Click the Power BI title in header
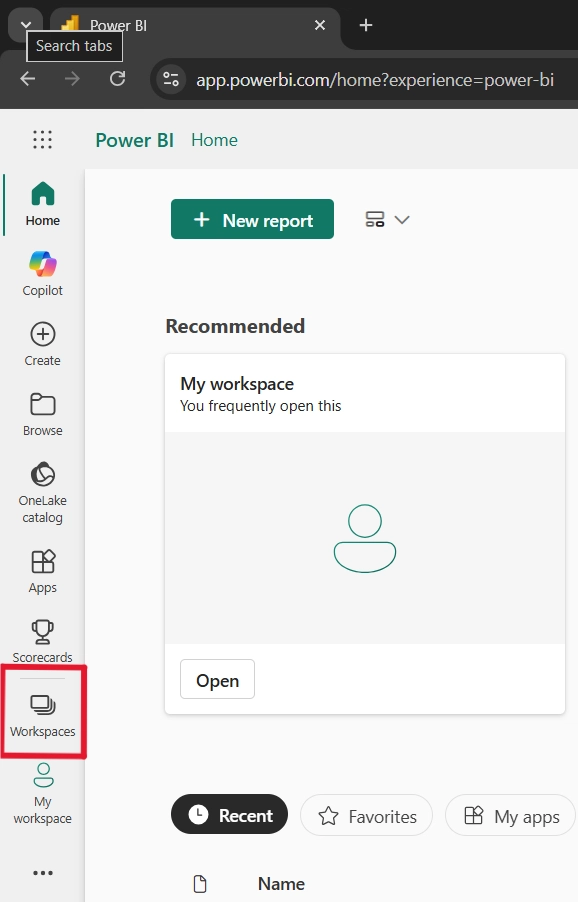578x902 pixels. point(135,140)
